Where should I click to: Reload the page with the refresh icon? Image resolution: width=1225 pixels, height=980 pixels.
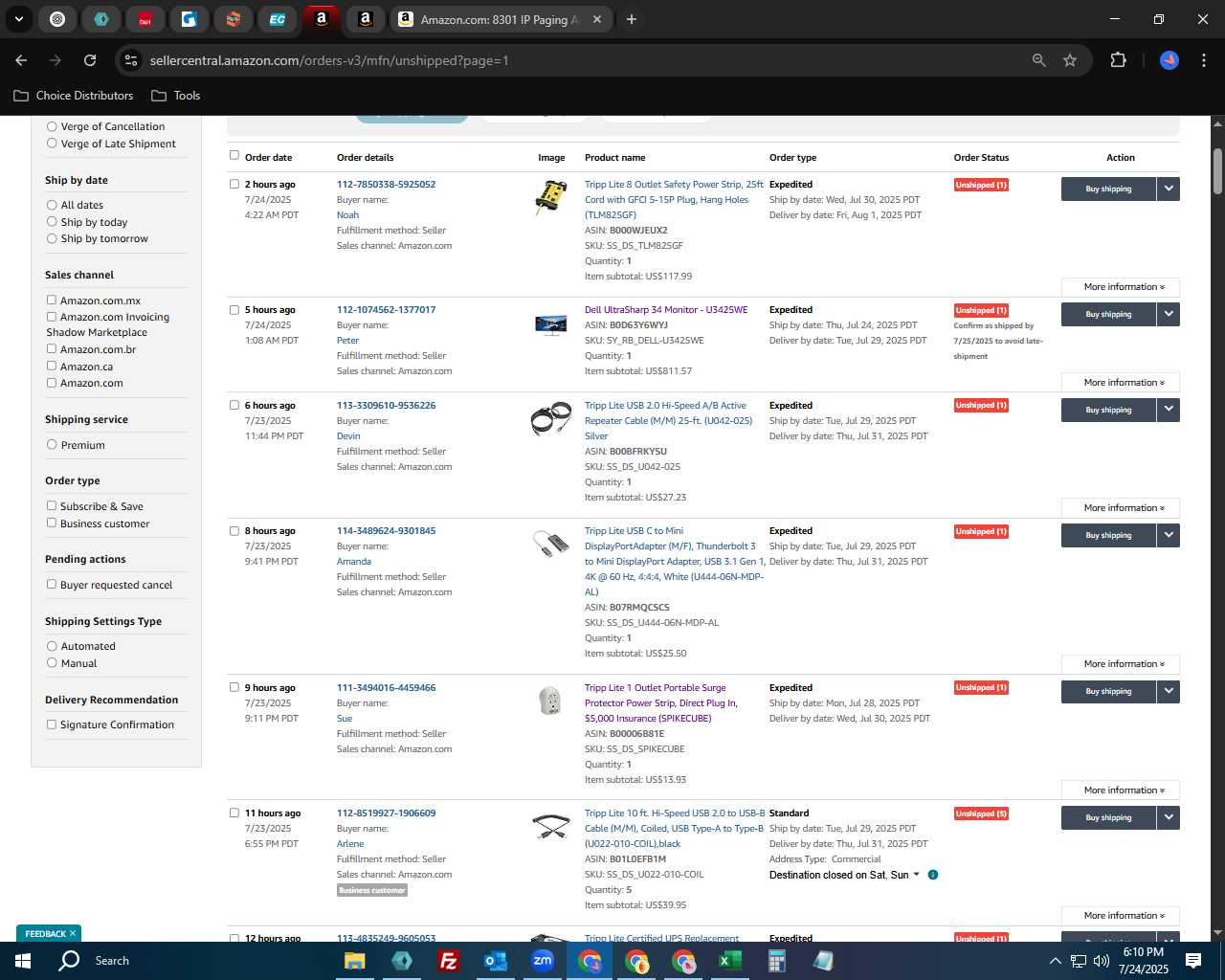90,60
